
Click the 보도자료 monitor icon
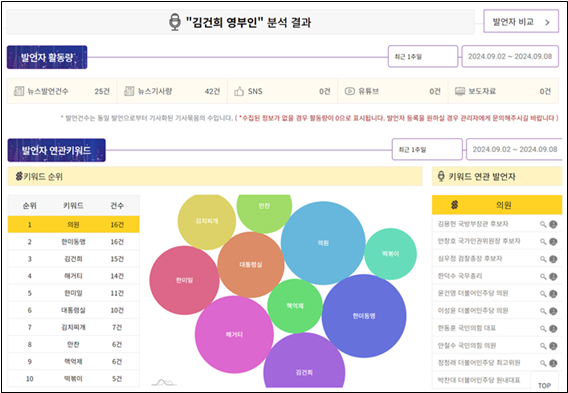[460, 91]
